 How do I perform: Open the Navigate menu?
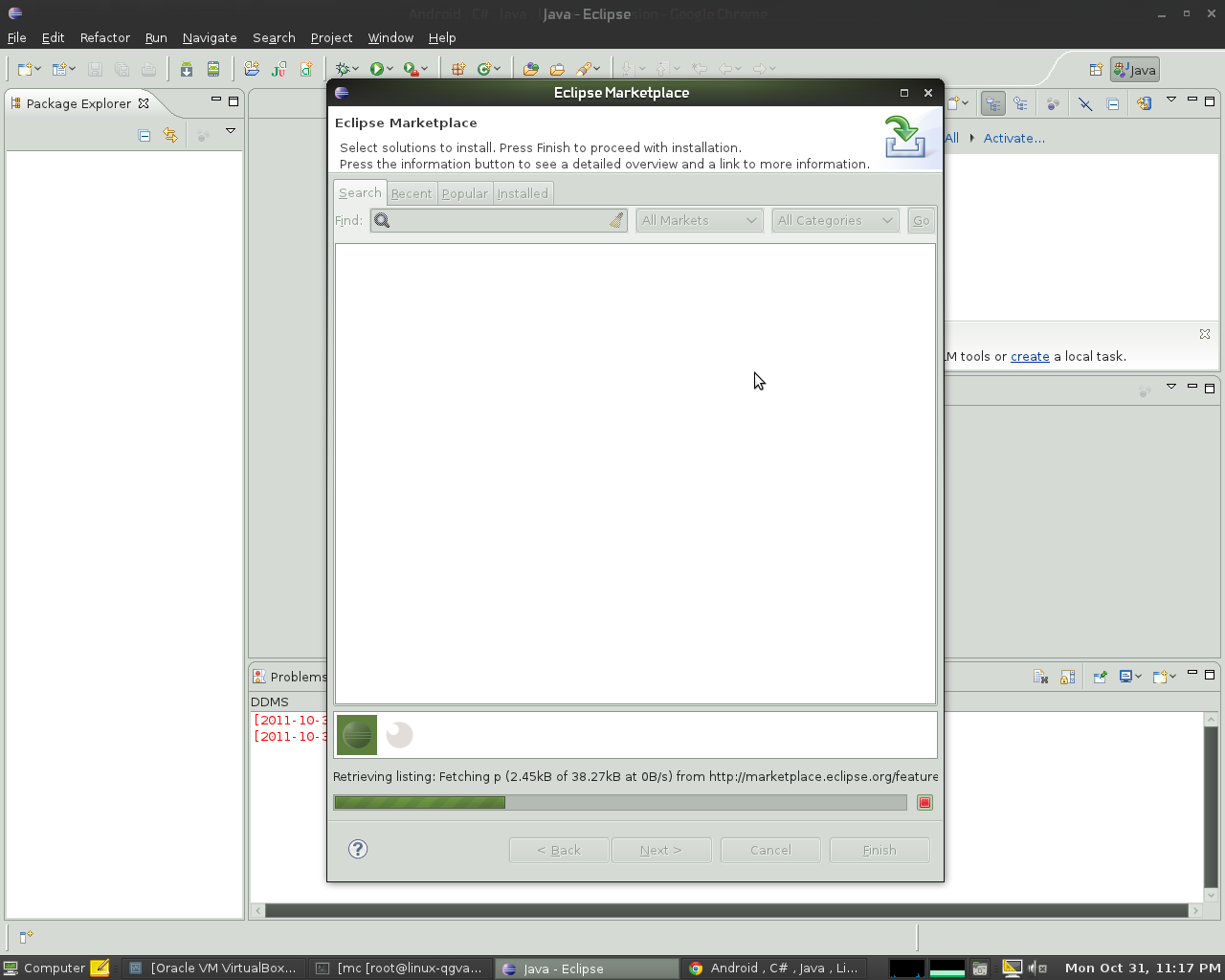click(210, 37)
